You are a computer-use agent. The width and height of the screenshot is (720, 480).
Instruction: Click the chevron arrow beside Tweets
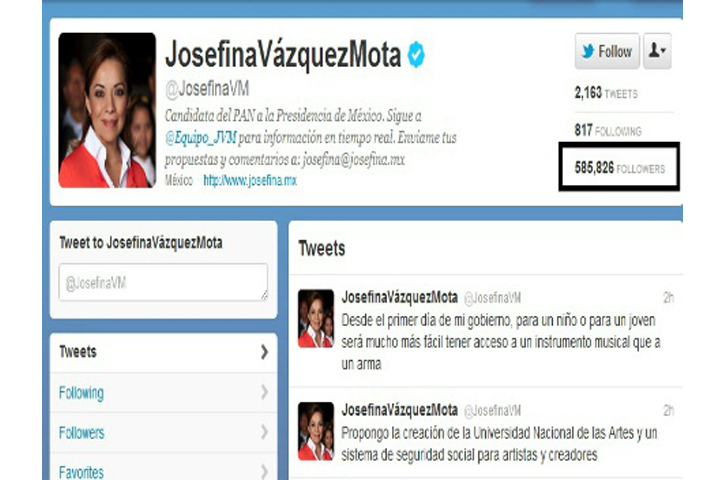pos(264,352)
